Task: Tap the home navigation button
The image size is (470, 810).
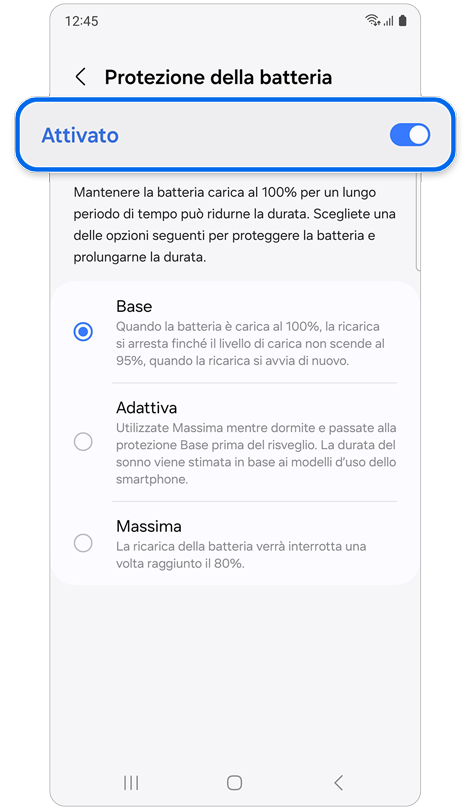Action: [x=234, y=783]
